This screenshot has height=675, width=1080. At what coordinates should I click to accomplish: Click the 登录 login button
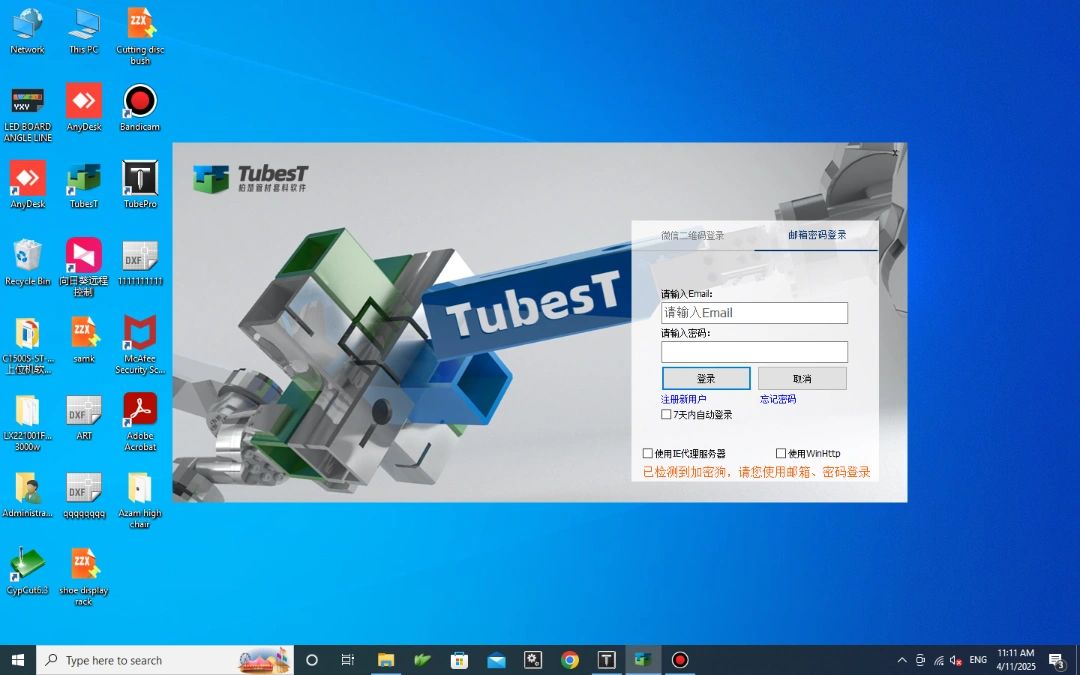click(706, 378)
